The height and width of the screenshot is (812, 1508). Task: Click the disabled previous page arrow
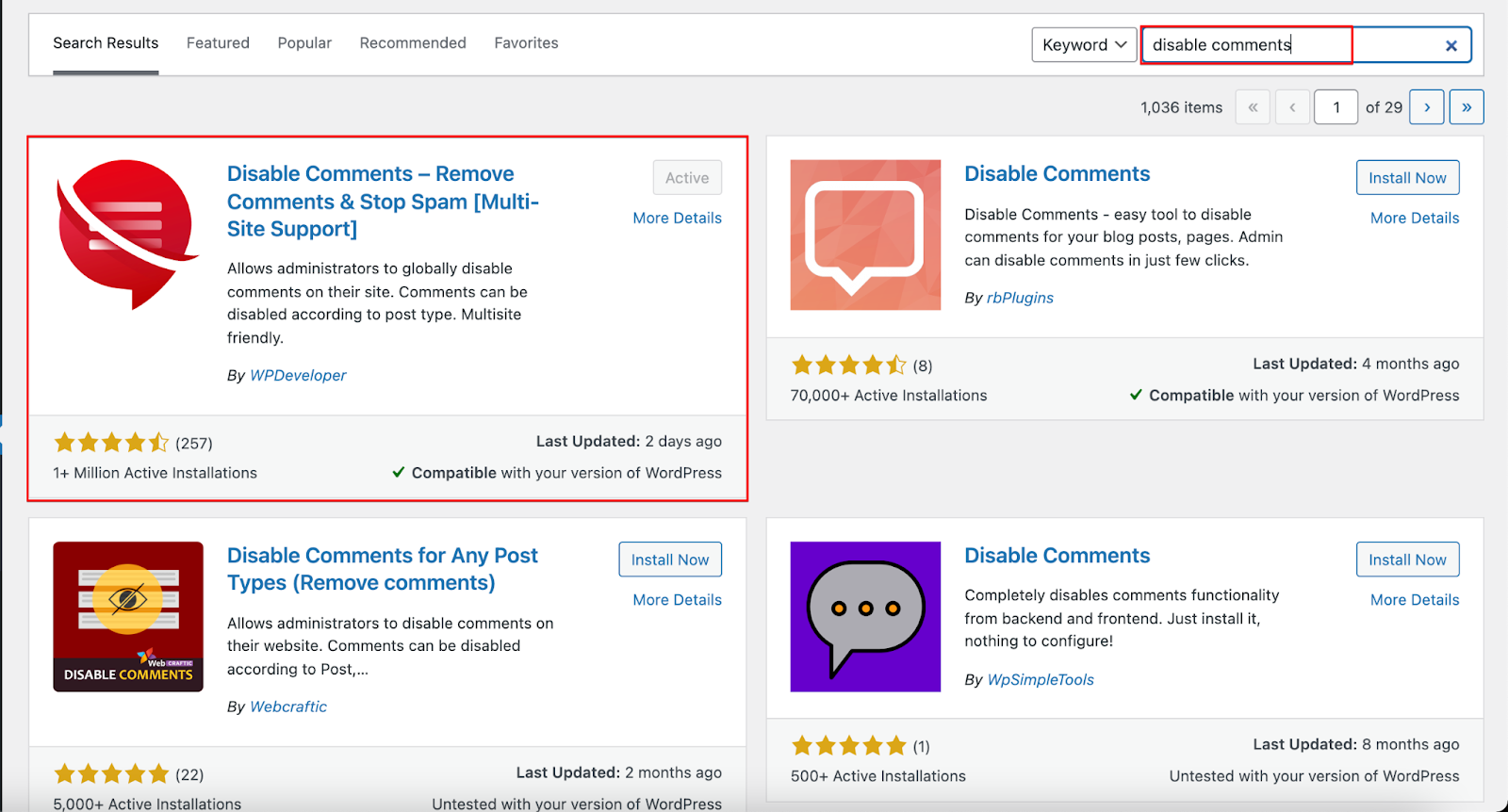1292,107
